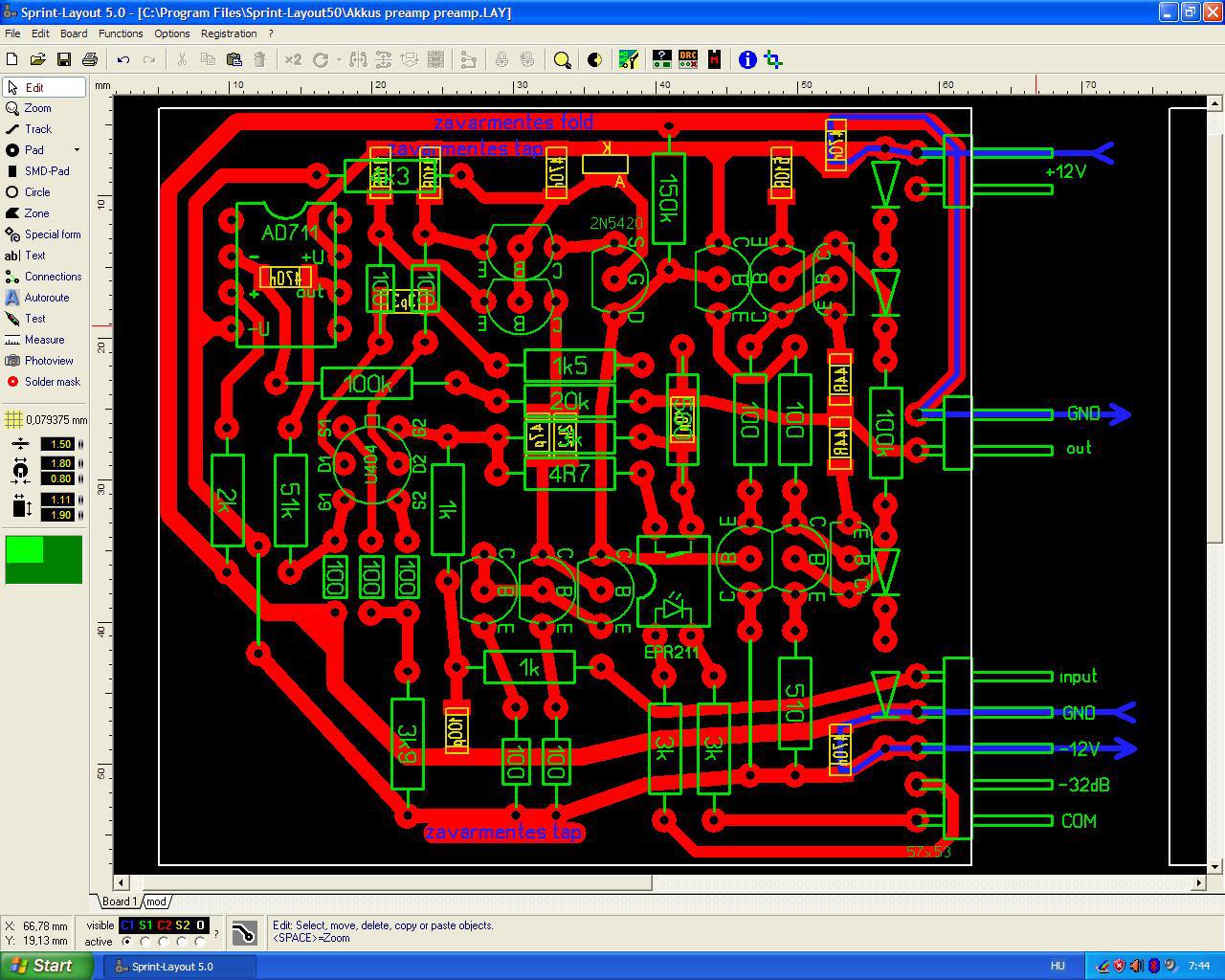This screenshot has width=1225, height=980.
Task: Set S2 as the active layer
Action: coord(182,942)
